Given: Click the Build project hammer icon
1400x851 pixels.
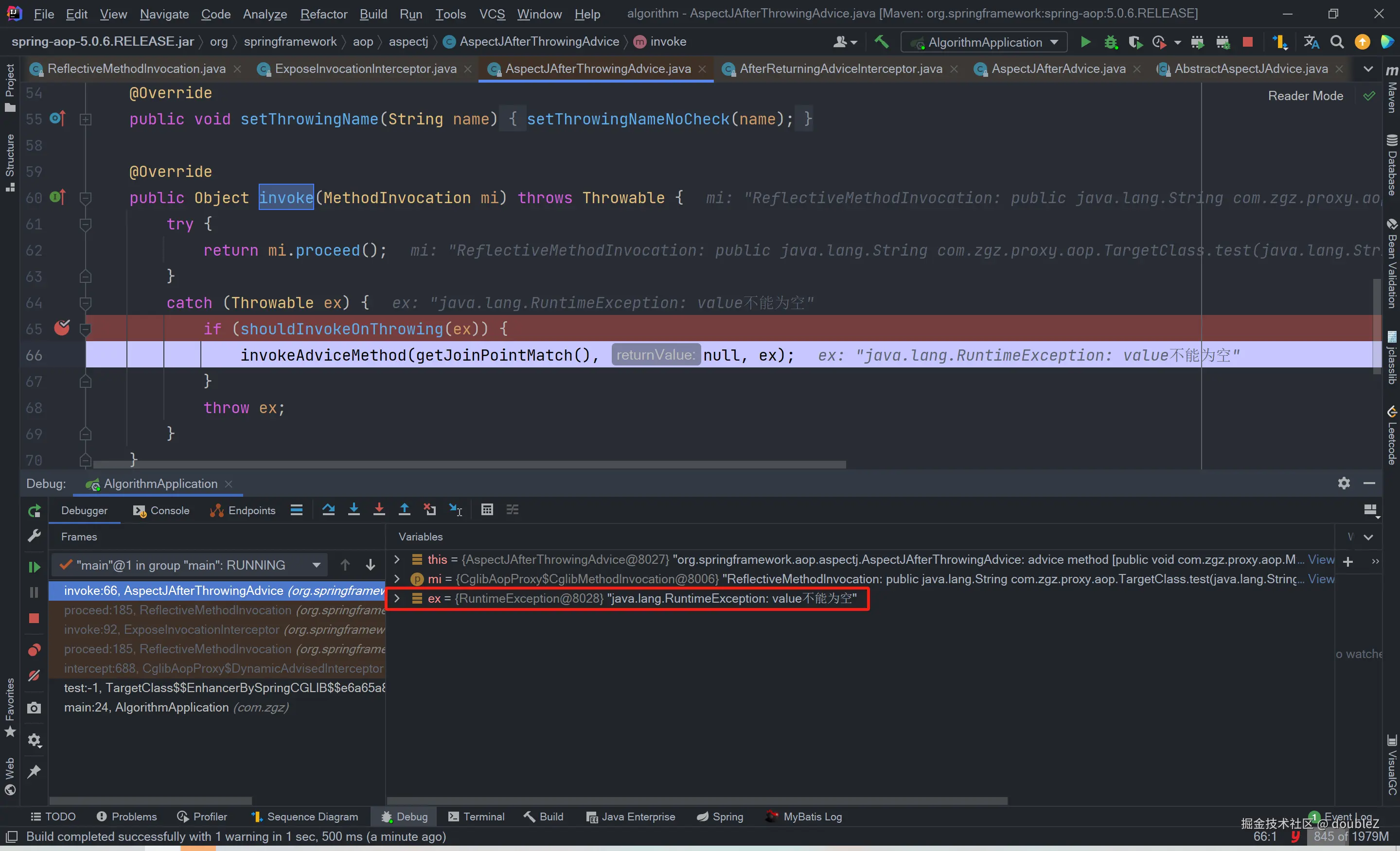Looking at the screenshot, I should coord(881,42).
